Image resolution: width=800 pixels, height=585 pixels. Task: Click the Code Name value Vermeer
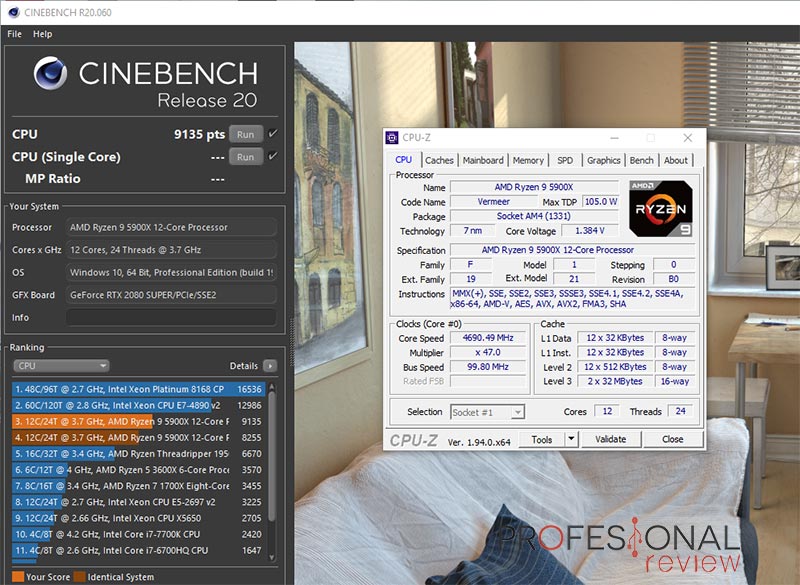tap(493, 202)
